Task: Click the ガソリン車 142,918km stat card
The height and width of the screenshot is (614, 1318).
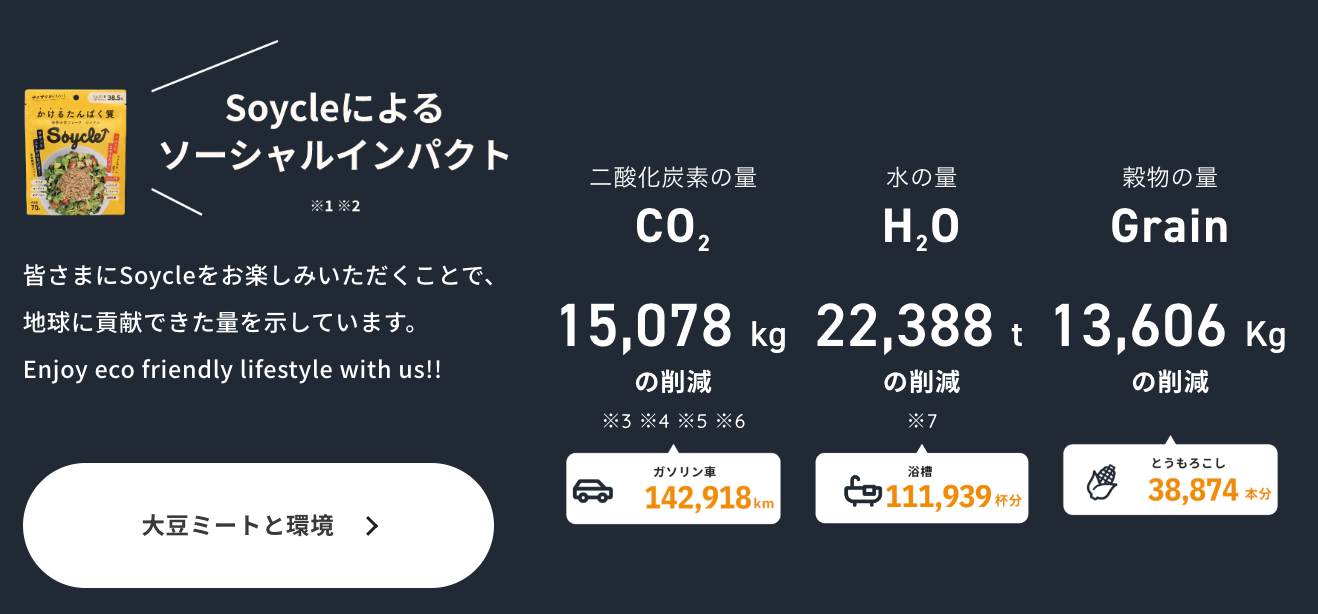Action: 672,488
